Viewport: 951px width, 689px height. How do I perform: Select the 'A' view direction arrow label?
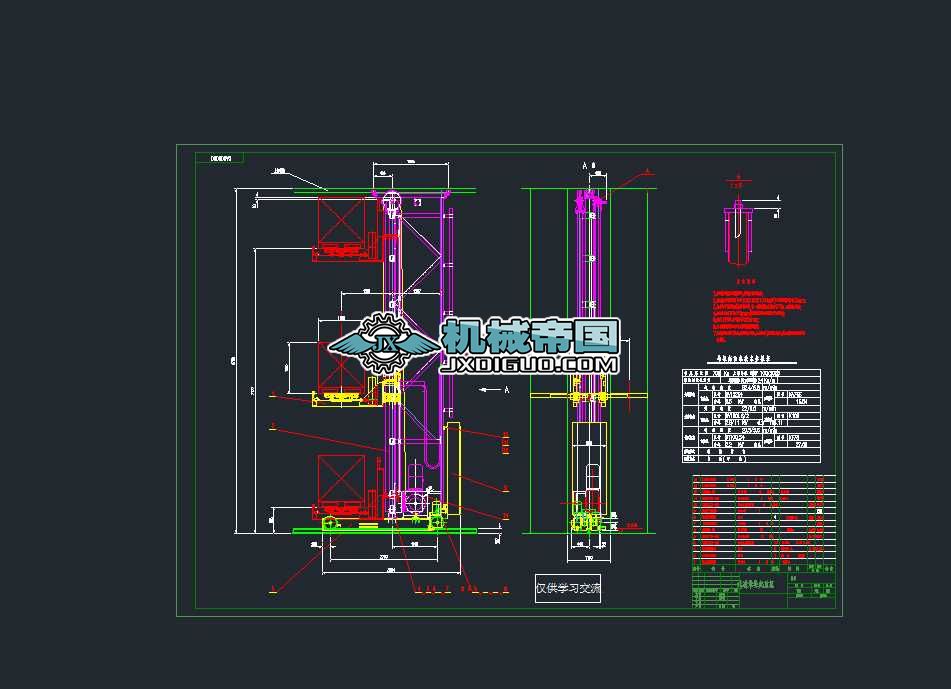495,389
